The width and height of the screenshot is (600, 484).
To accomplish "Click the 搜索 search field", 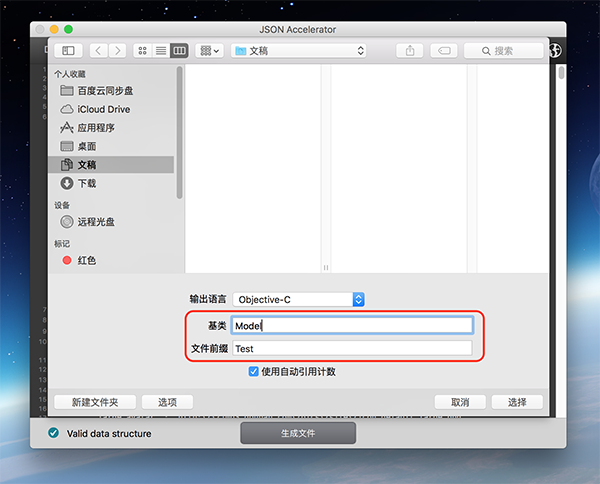I will (x=504, y=51).
